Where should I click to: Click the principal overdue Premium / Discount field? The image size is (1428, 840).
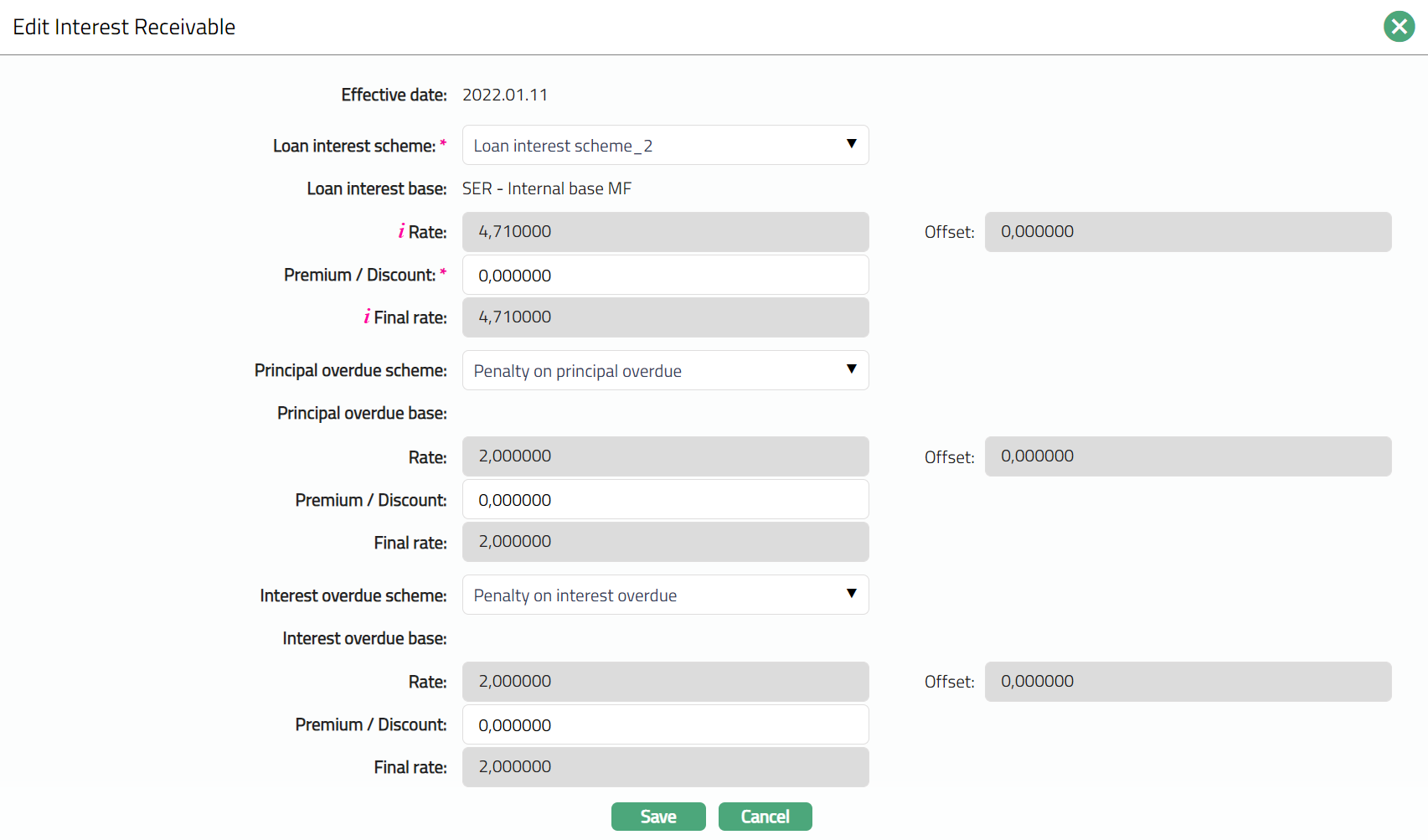pos(665,500)
